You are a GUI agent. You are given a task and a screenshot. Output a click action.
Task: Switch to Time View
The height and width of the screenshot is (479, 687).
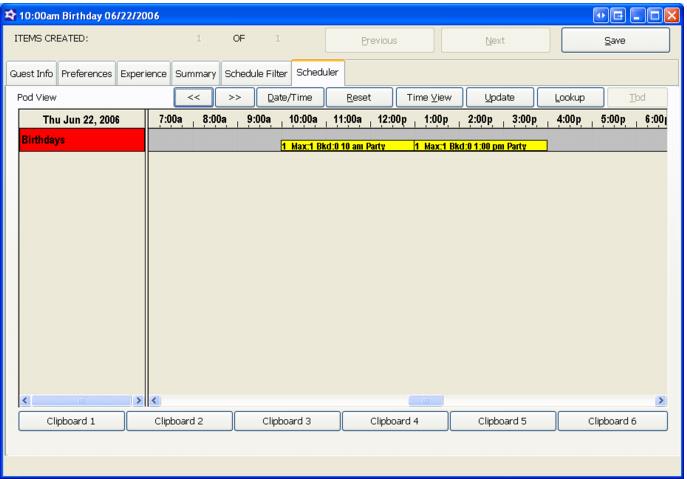(x=427, y=97)
